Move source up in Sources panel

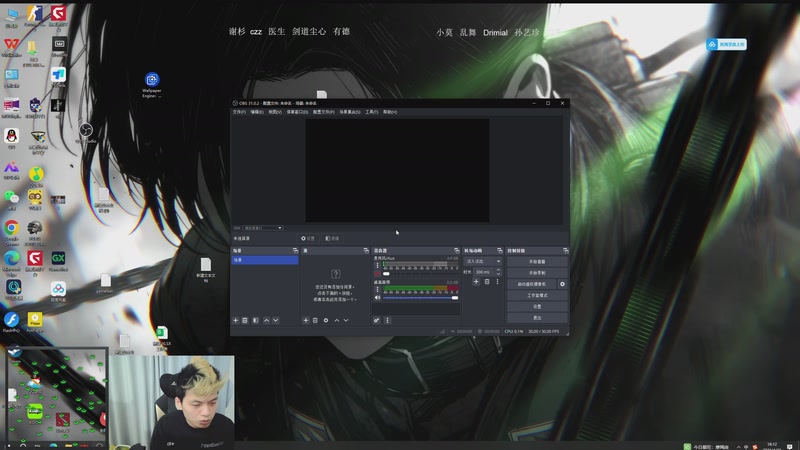337,320
